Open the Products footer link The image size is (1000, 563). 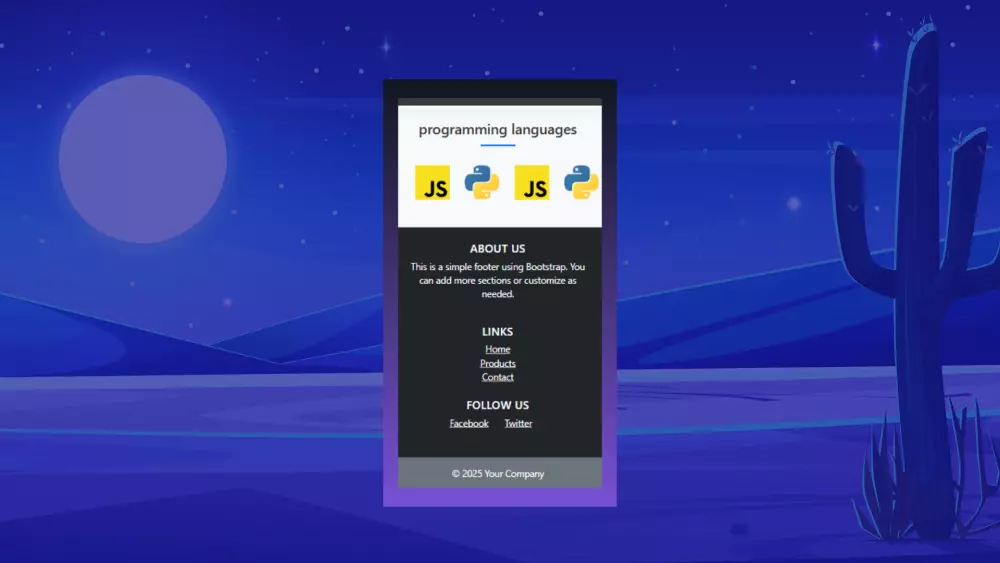coord(497,363)
